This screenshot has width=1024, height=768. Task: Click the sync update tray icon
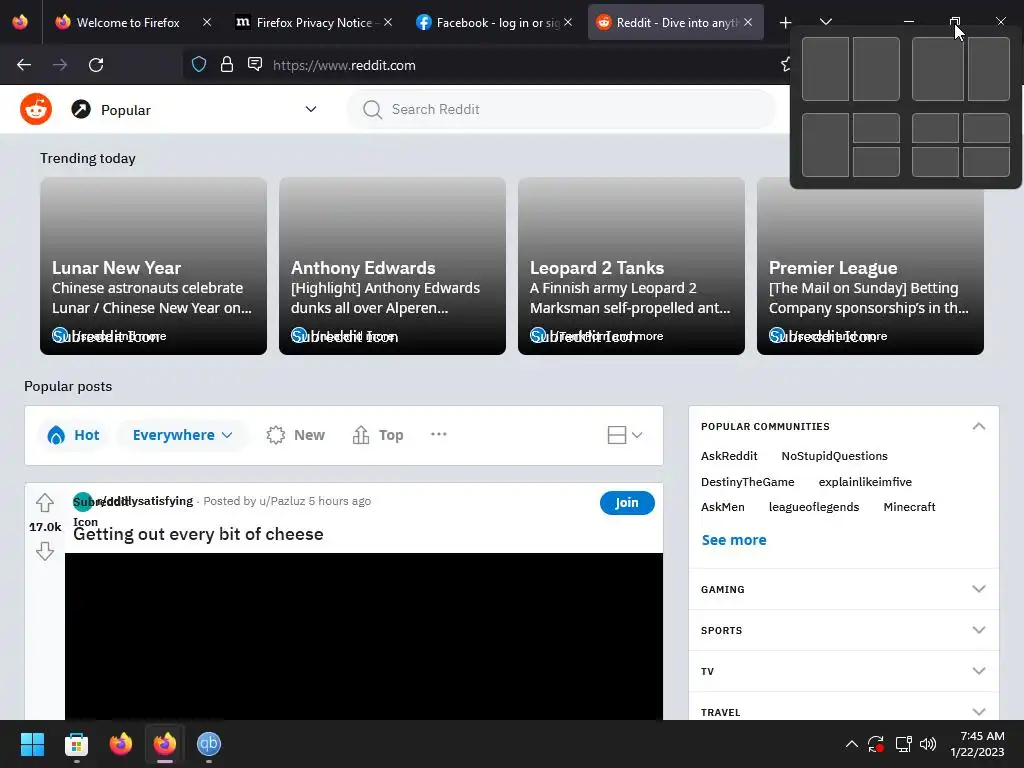click(876, 744)
